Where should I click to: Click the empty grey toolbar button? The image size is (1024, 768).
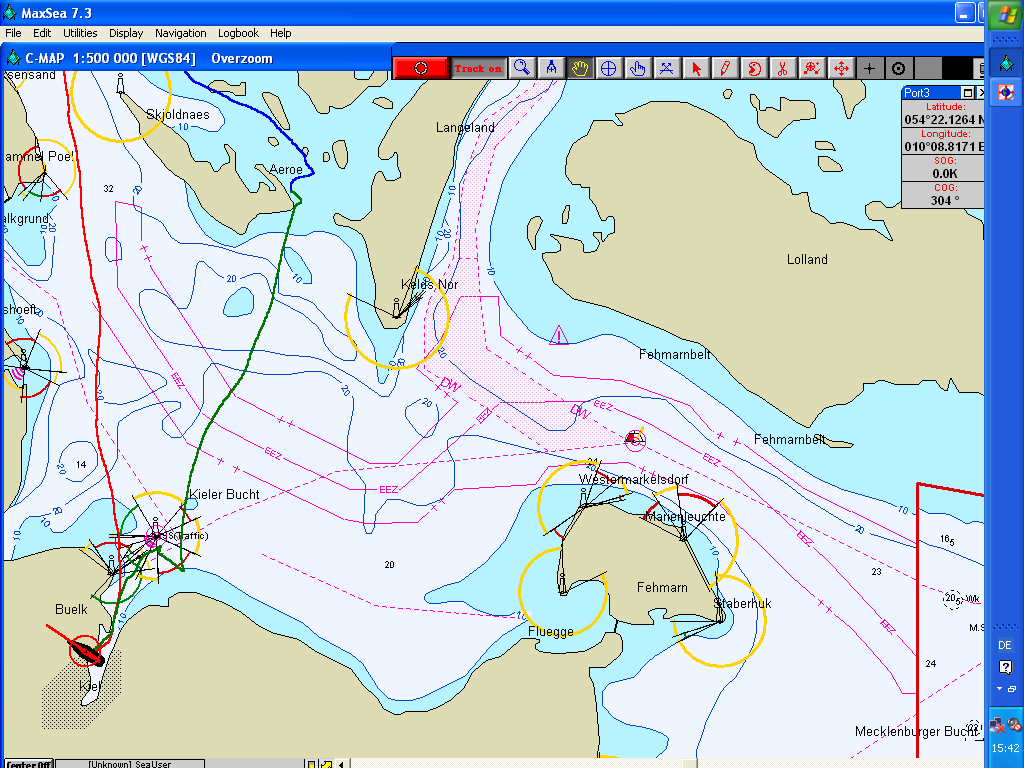928,68
